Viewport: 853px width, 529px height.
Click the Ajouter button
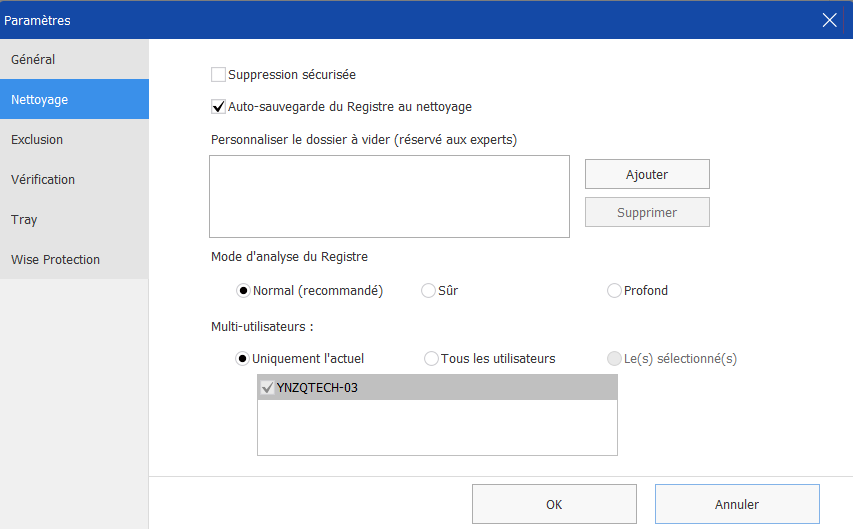point(647,174)
